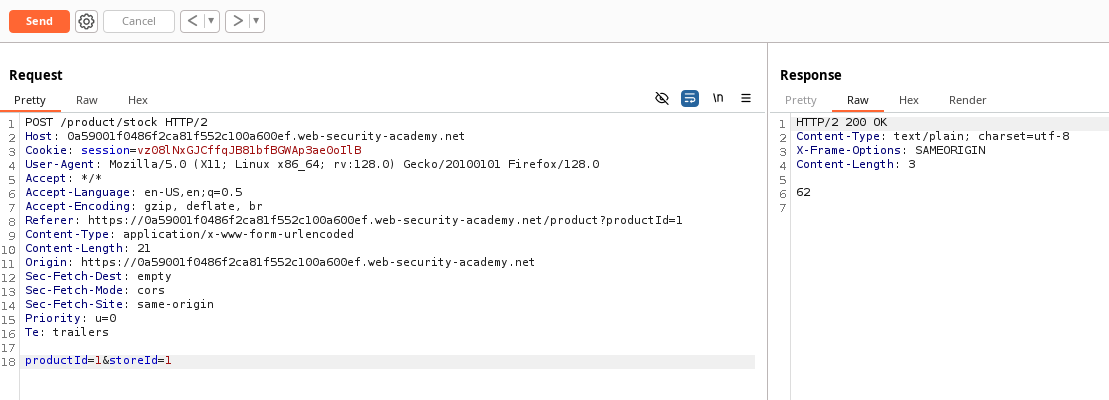This screenshot has width=1109, height=400.
Task: Click the orange Send button
Action: [x=39, y=21]
